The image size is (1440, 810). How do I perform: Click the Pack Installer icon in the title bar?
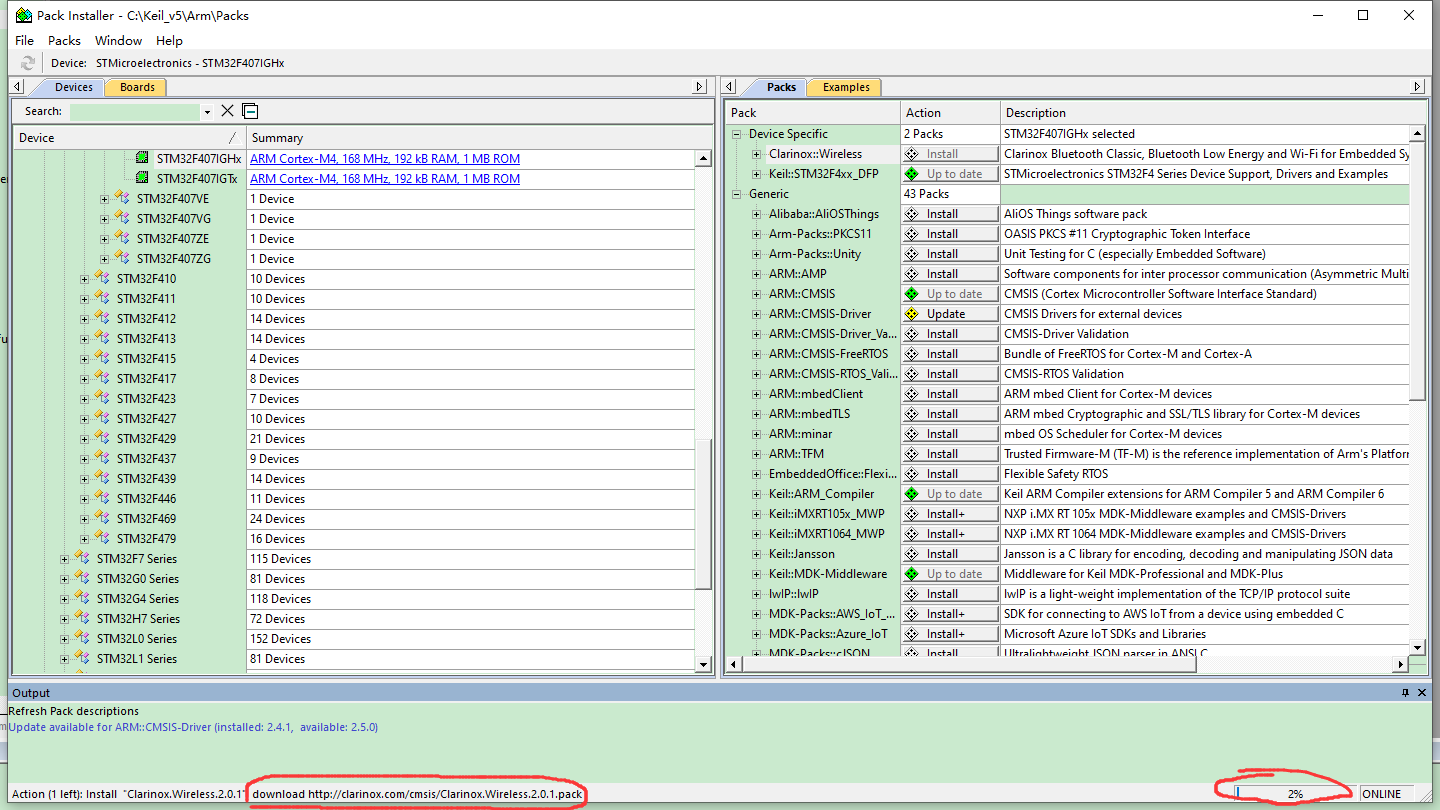click(x=23, y=15)
